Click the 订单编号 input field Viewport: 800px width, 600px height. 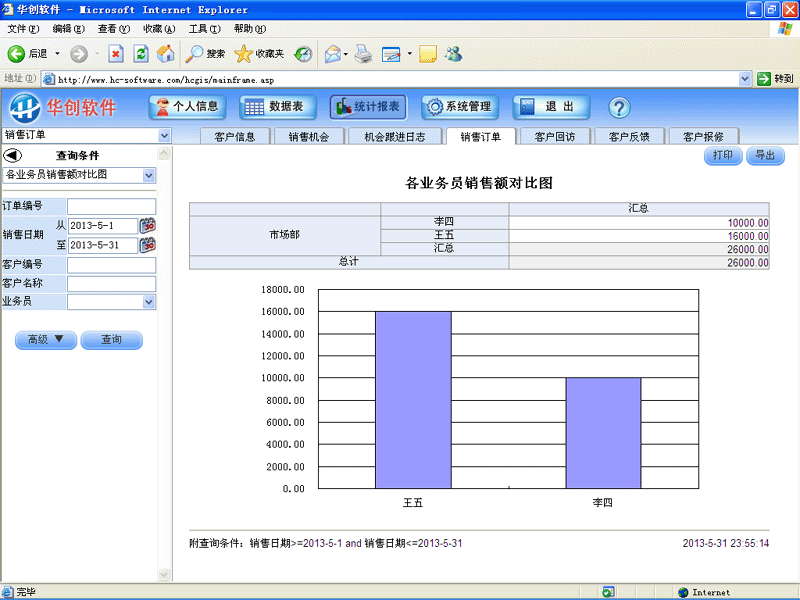[x=111, y=207]
